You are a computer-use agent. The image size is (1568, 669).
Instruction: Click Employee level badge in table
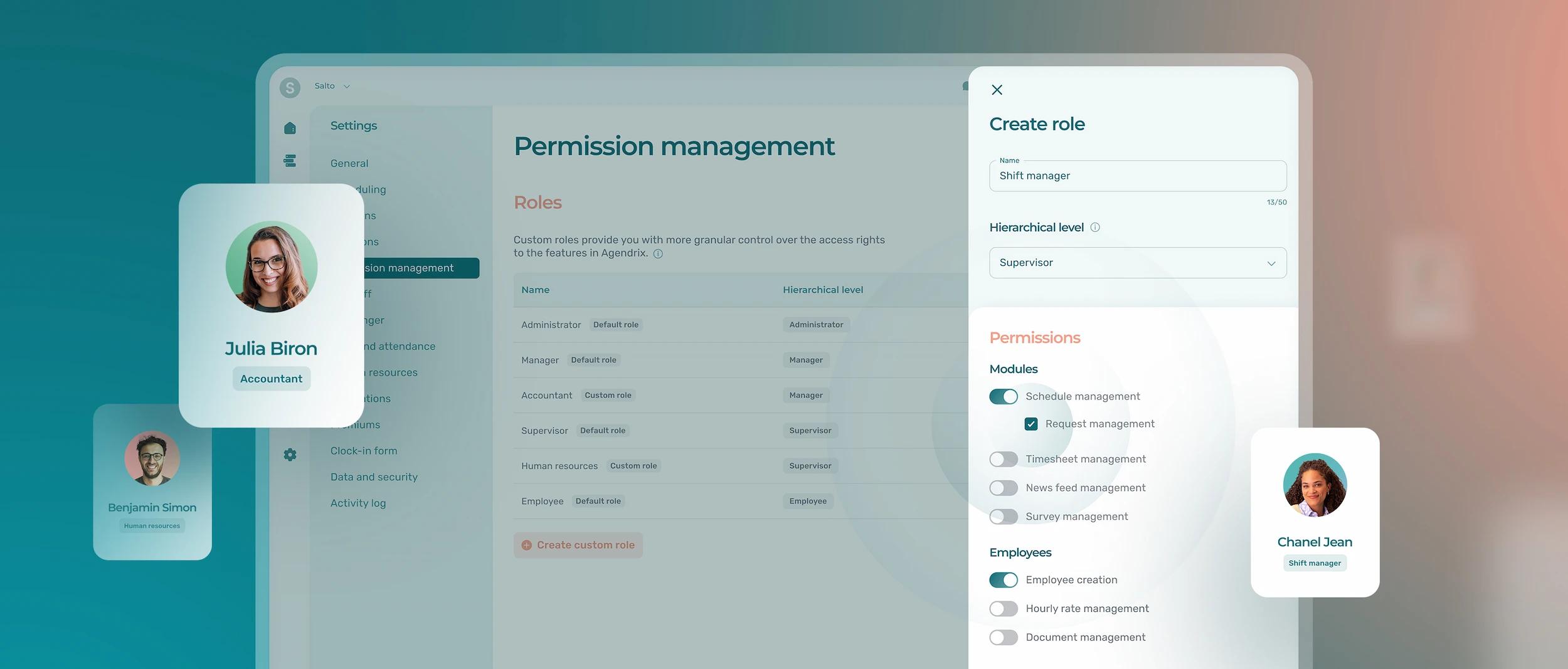(x=808, y=501)
